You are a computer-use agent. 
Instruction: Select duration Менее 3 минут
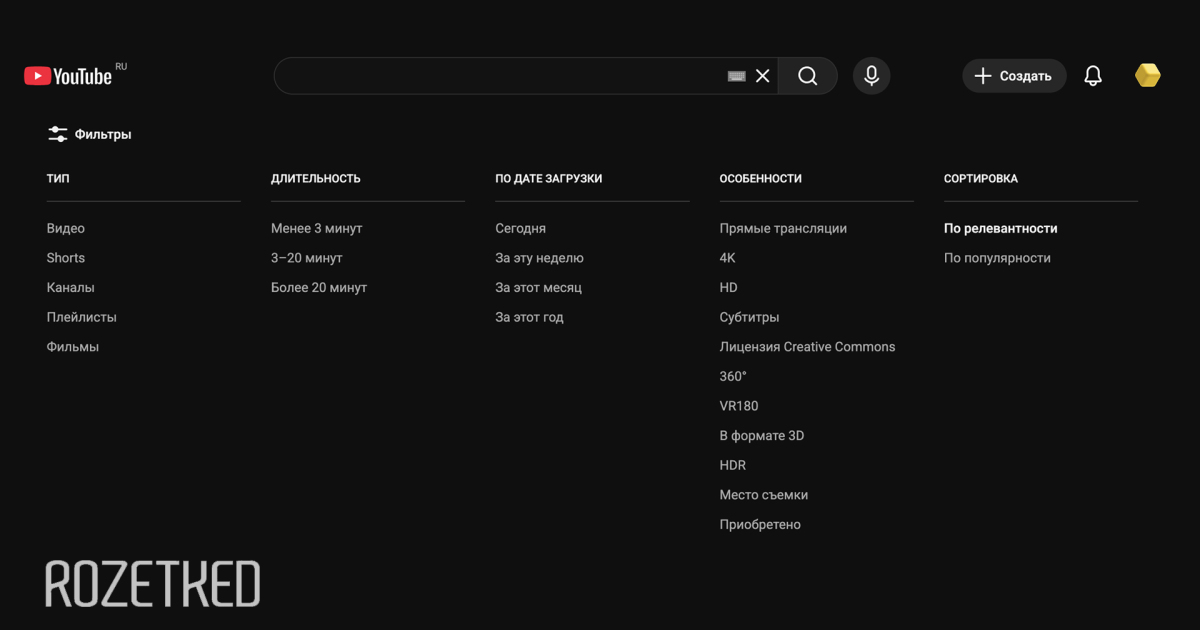(x=317, y=228)
